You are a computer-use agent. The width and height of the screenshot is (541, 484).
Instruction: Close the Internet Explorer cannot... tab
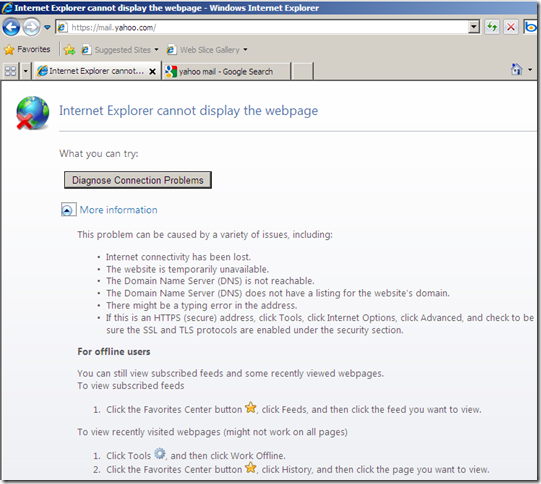click(152, 71)
